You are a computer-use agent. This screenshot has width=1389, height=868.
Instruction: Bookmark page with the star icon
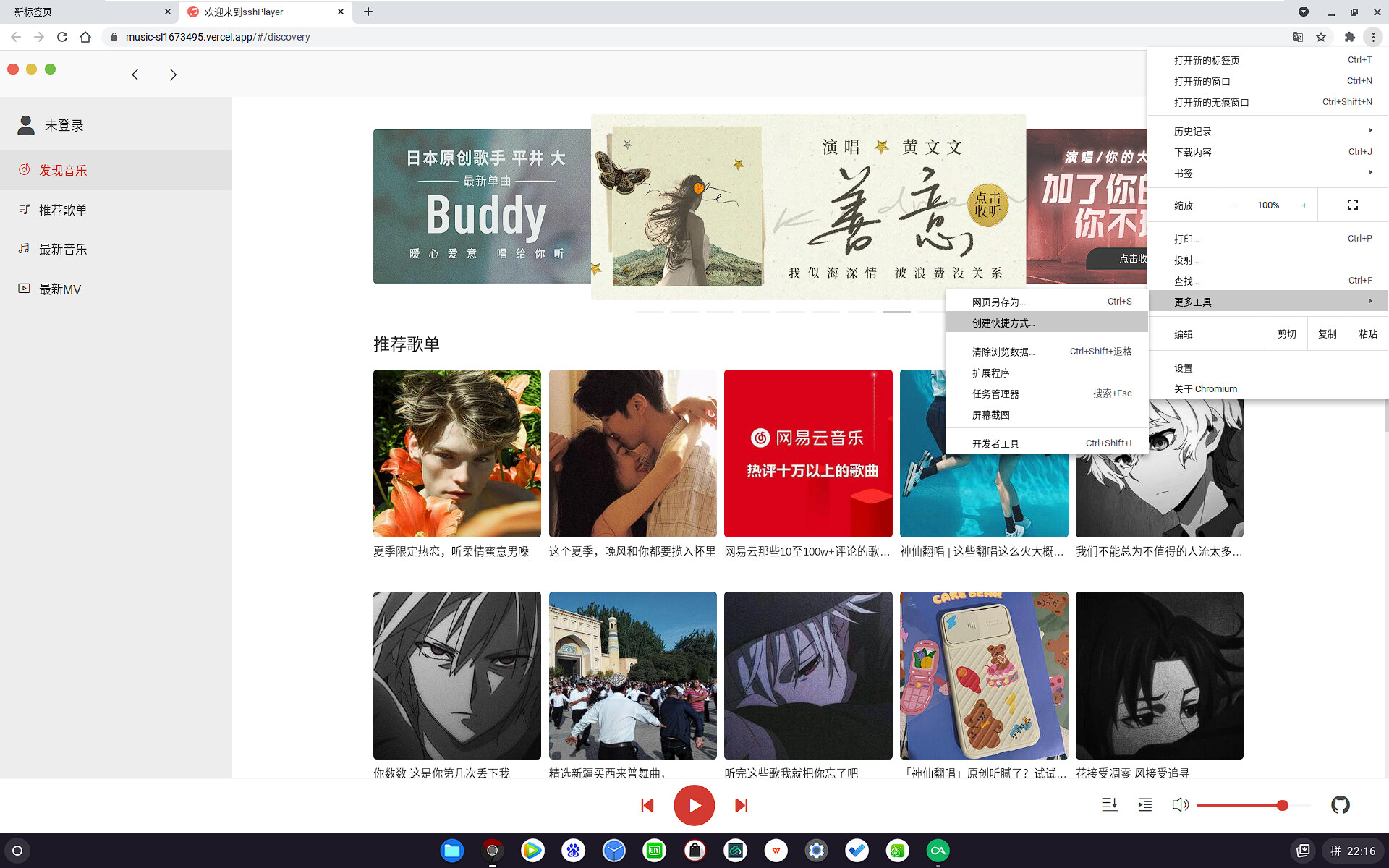pyautogui.click(x=1321, y=37)
